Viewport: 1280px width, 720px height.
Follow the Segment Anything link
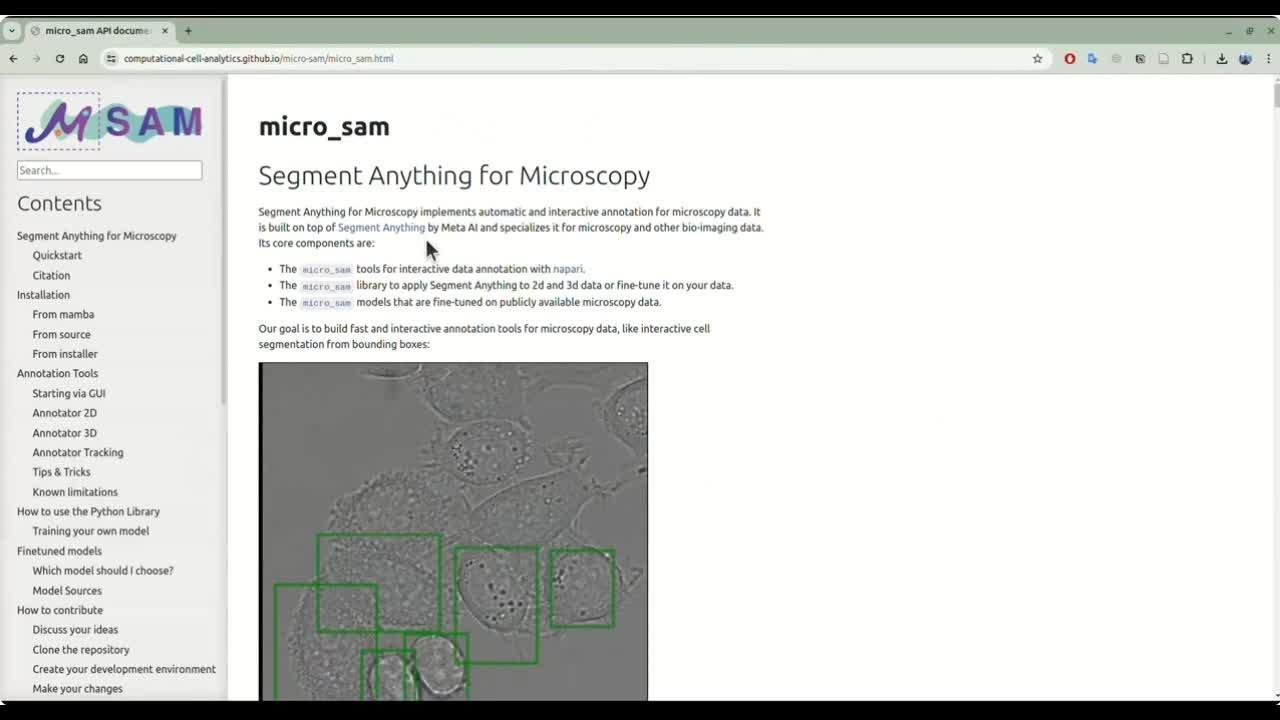tap(381, 227)
